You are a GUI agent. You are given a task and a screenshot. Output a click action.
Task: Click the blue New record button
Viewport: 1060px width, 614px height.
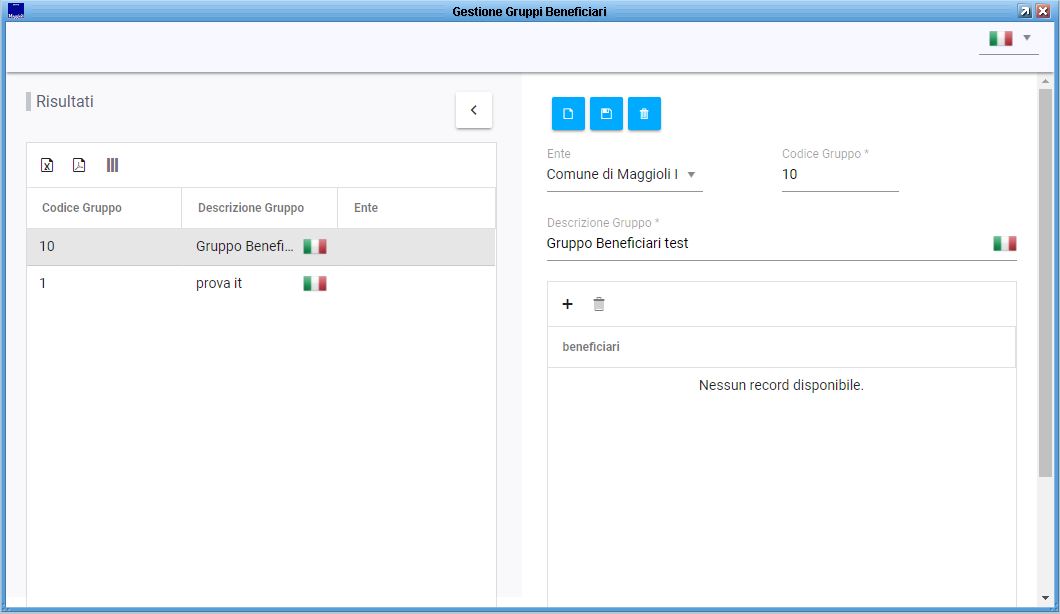568,114
